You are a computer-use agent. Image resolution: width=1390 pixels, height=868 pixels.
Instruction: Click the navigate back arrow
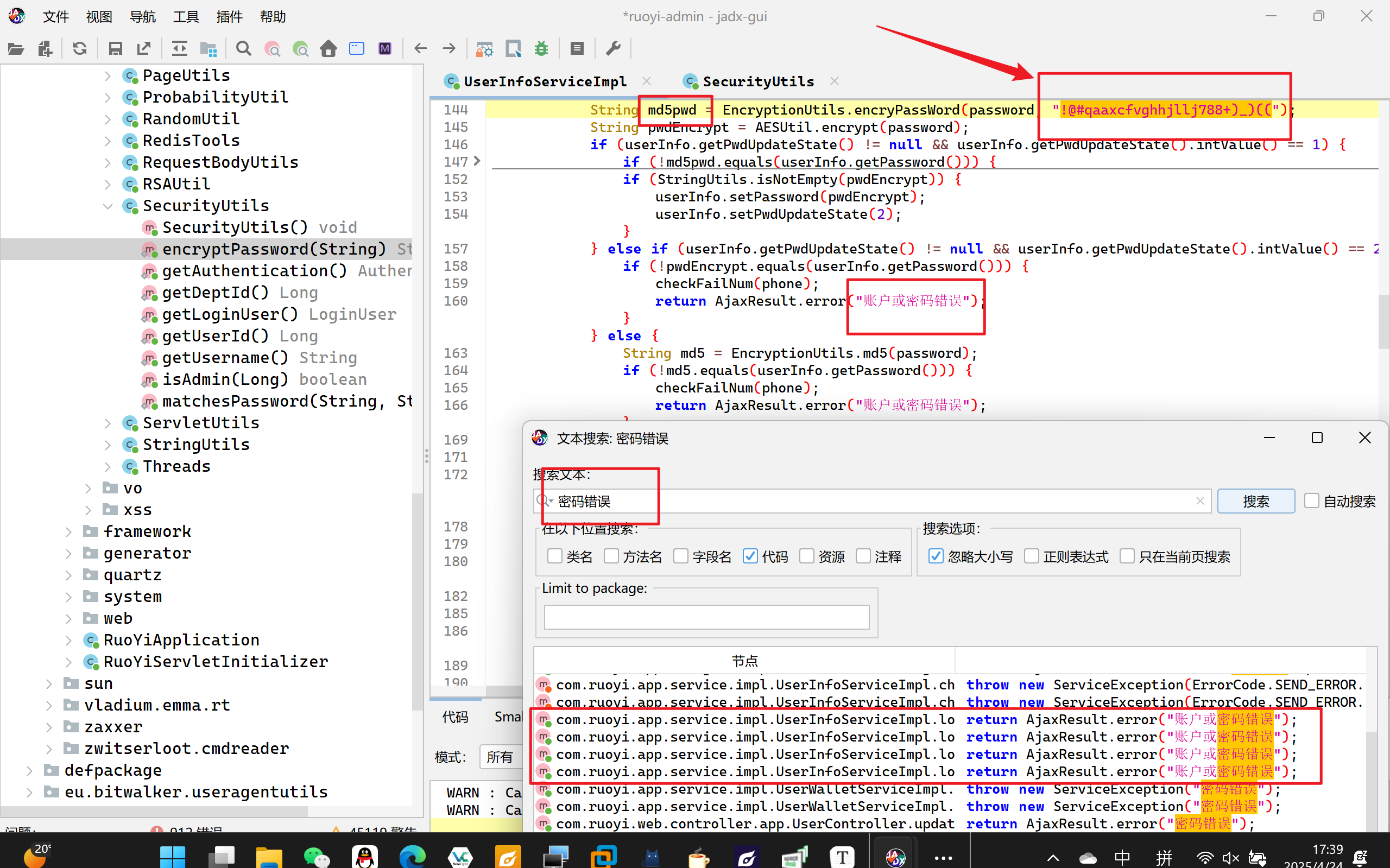coord(420,49)
